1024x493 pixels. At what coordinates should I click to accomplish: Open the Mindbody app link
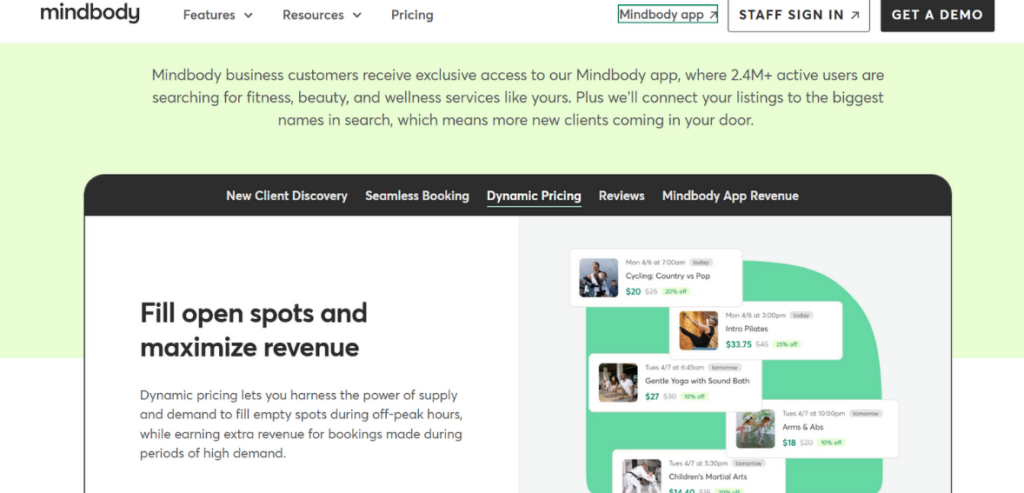(667, 14)
